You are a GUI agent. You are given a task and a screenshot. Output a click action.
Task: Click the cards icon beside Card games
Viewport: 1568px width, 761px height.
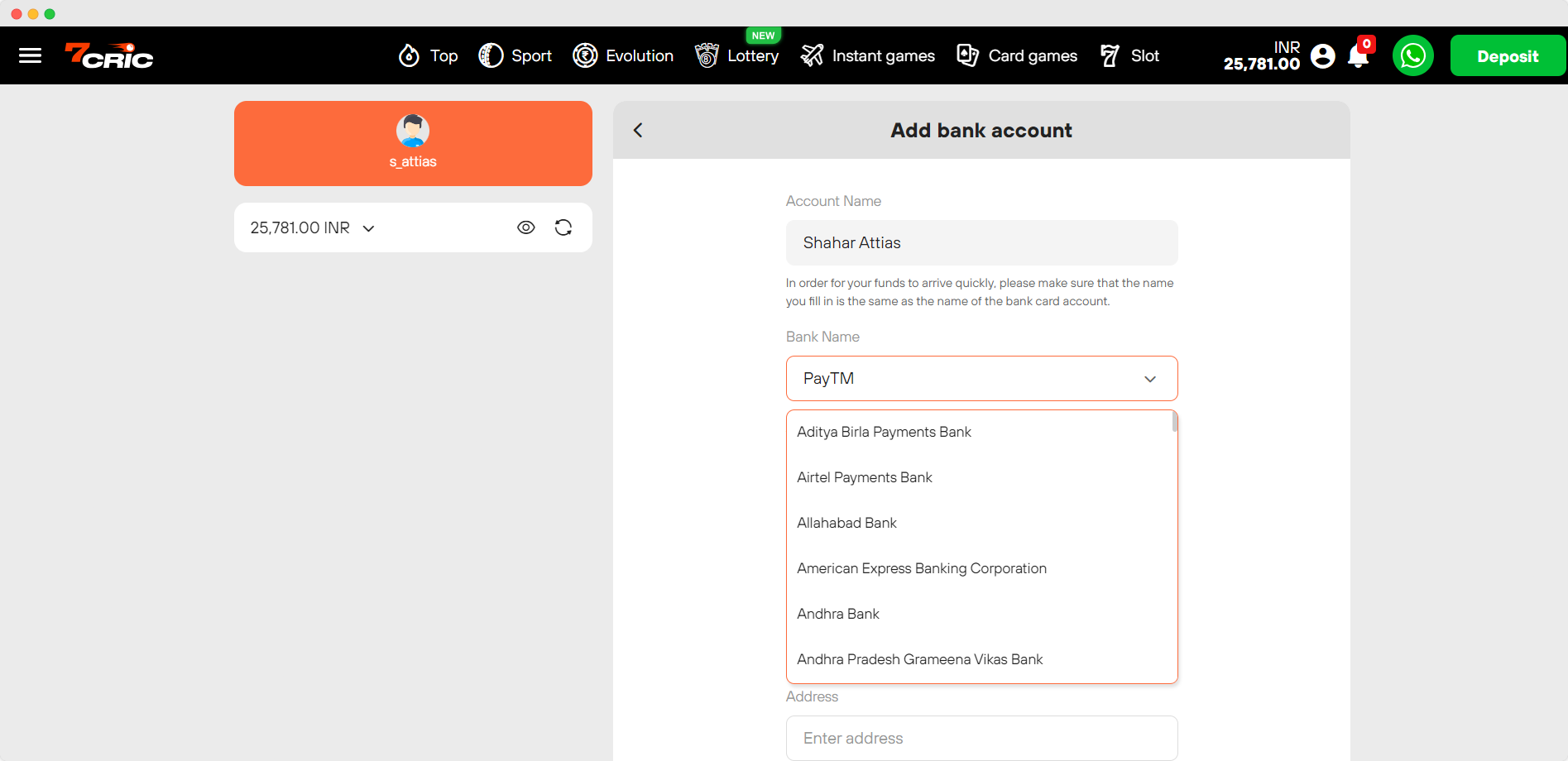point(968,55)
